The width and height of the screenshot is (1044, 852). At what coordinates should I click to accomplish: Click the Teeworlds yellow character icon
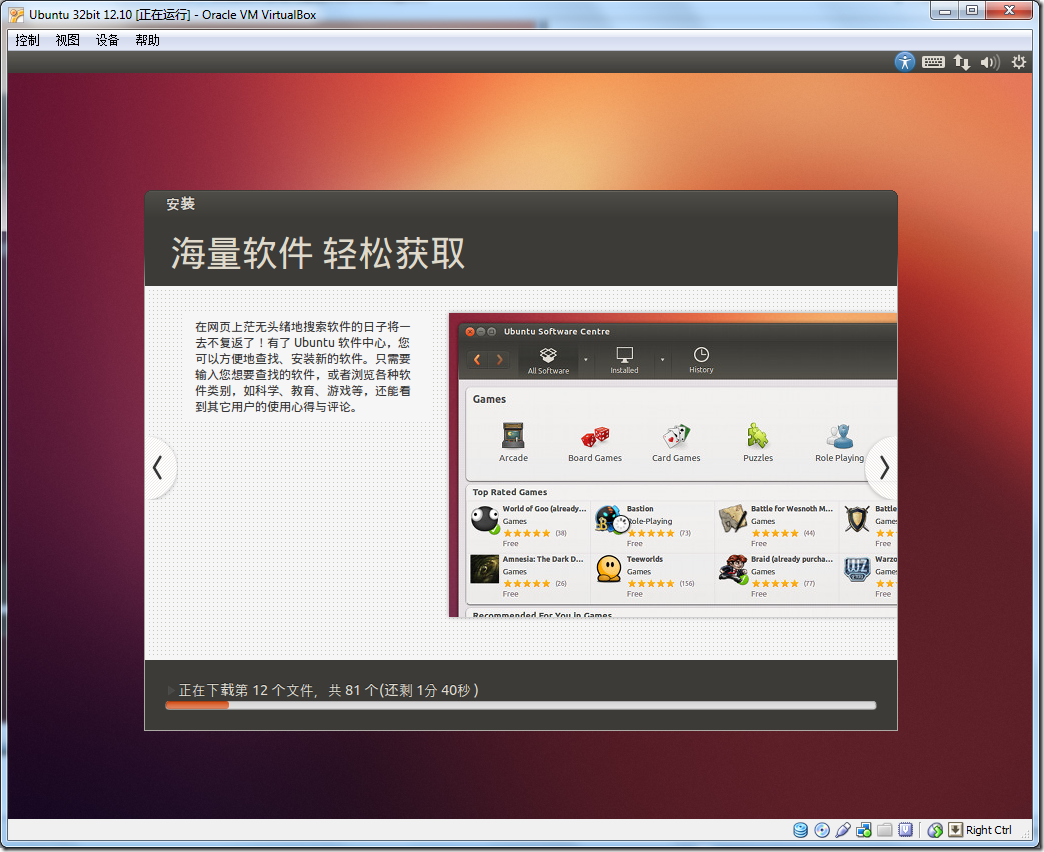click(x=609, y=569)
